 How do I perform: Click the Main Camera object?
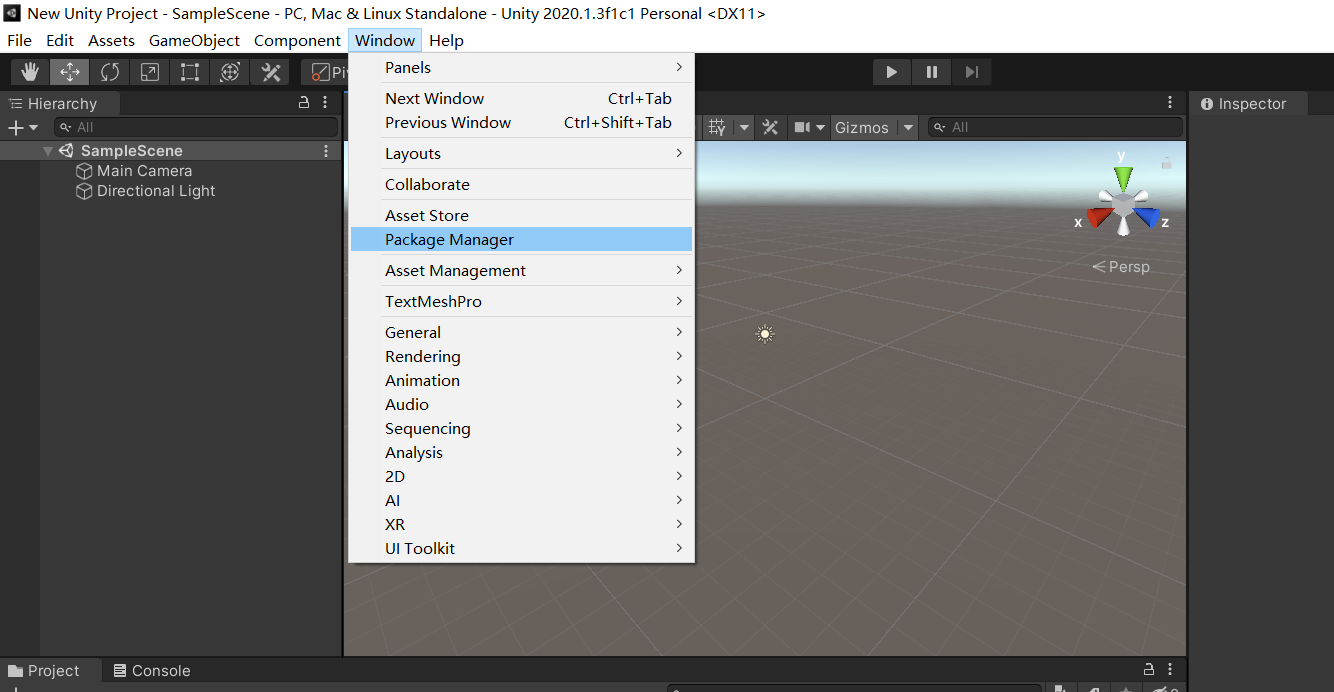pos(143,170)
